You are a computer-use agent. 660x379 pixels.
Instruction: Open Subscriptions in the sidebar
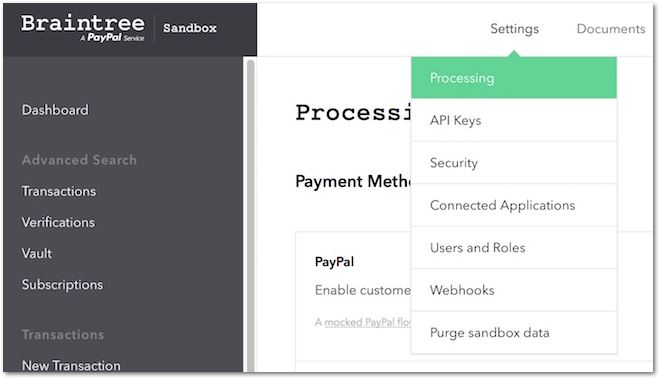point(62,285)
